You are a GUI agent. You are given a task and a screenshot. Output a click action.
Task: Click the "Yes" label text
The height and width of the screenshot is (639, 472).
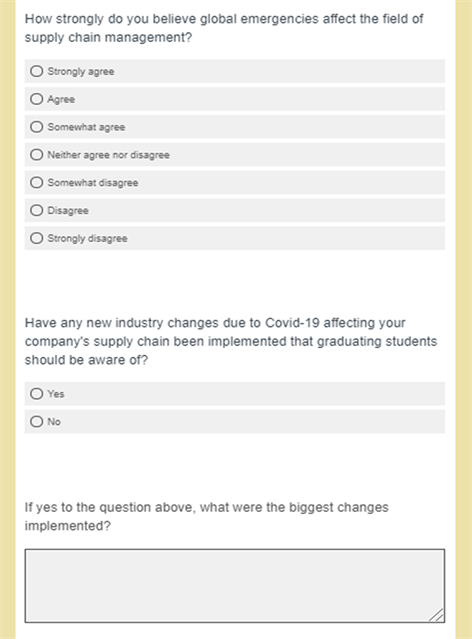pos(56,394)
